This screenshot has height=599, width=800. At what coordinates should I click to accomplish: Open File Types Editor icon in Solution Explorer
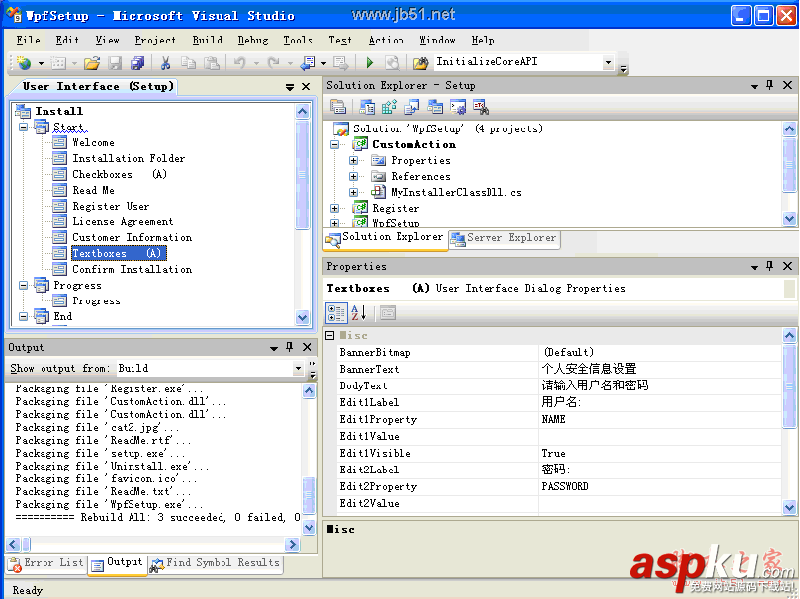point(412,107)
